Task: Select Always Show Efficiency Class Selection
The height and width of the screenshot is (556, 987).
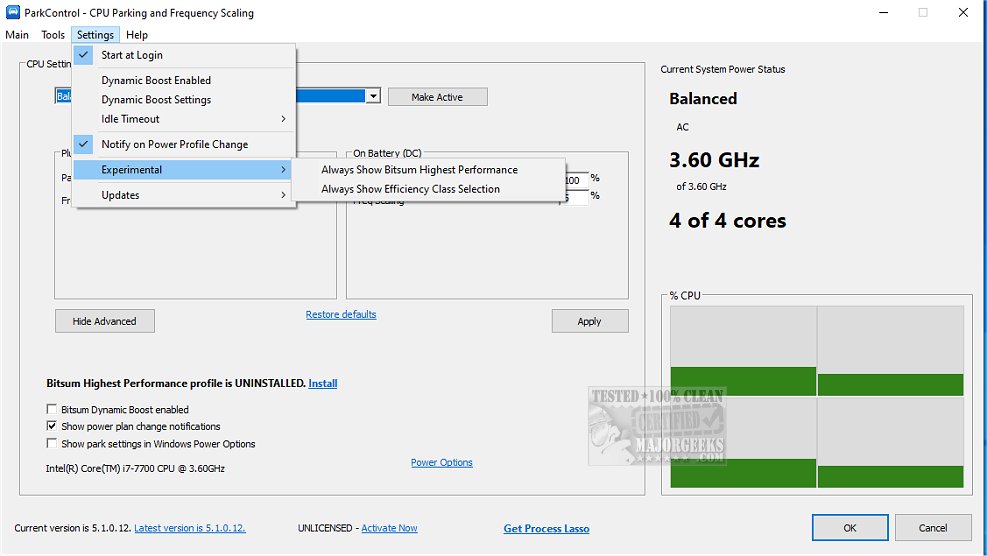Action: (410, 189)
